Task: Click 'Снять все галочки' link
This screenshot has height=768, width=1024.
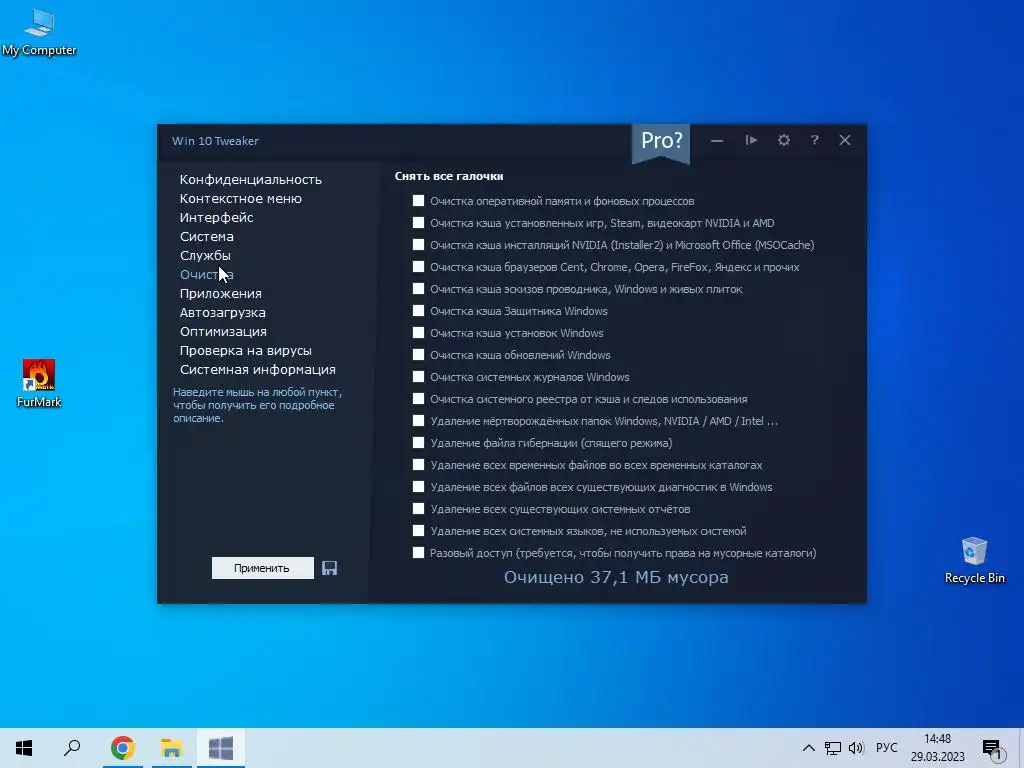Action: (x=449, y=176)
